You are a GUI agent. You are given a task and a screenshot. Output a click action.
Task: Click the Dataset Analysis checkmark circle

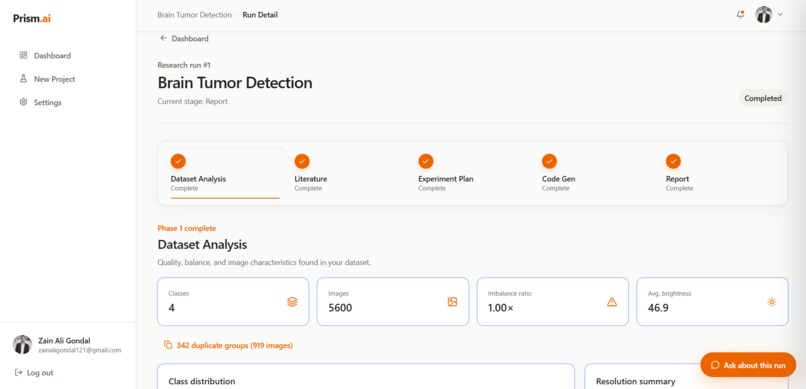[x=178, y=161]
